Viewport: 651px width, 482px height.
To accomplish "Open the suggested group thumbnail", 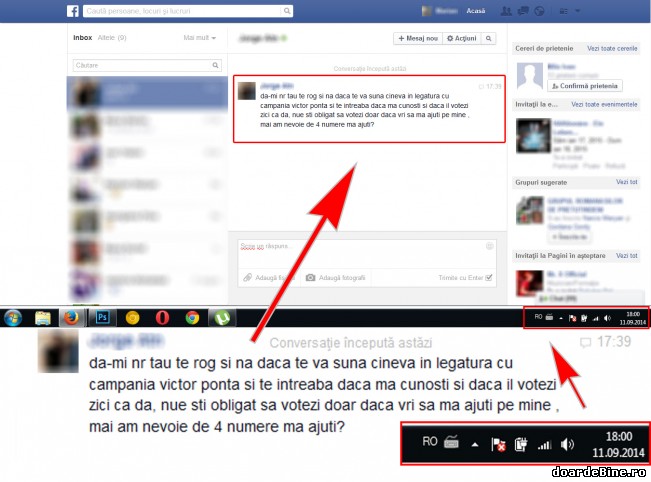I will pyautogui.click(x=530, y=210).
